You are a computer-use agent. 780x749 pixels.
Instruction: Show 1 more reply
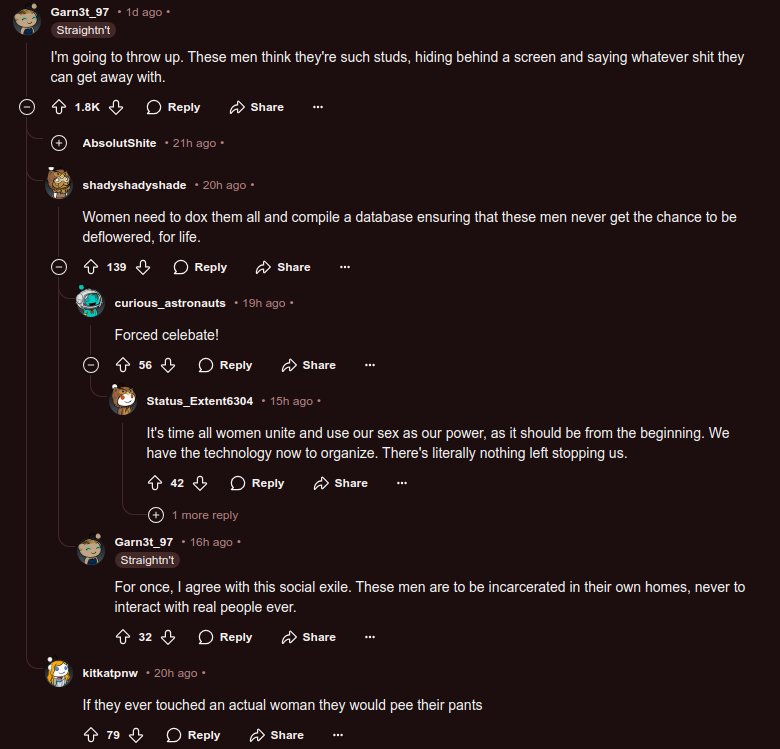coord(195,515)
